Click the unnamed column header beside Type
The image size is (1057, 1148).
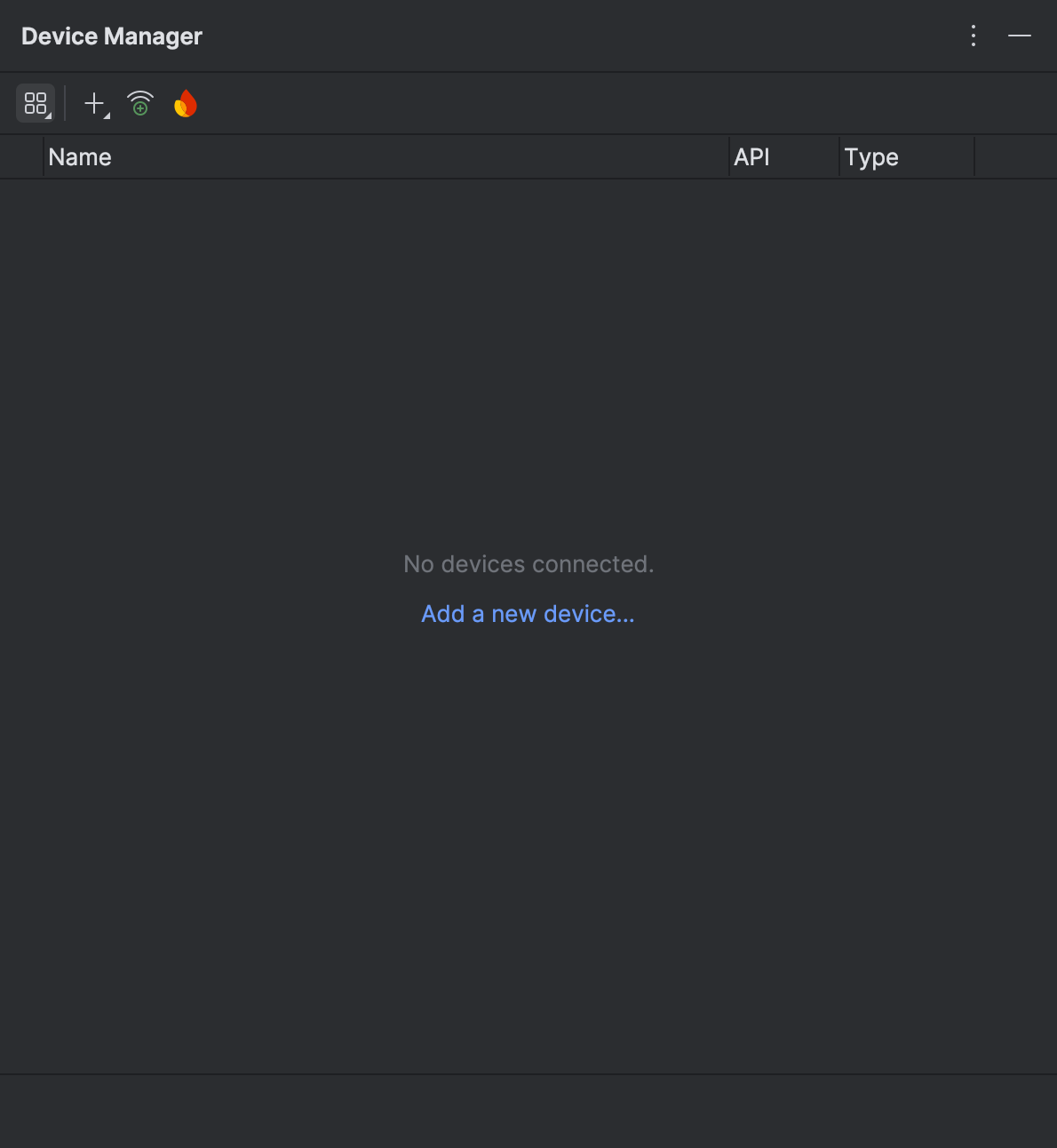point(1014,156)
